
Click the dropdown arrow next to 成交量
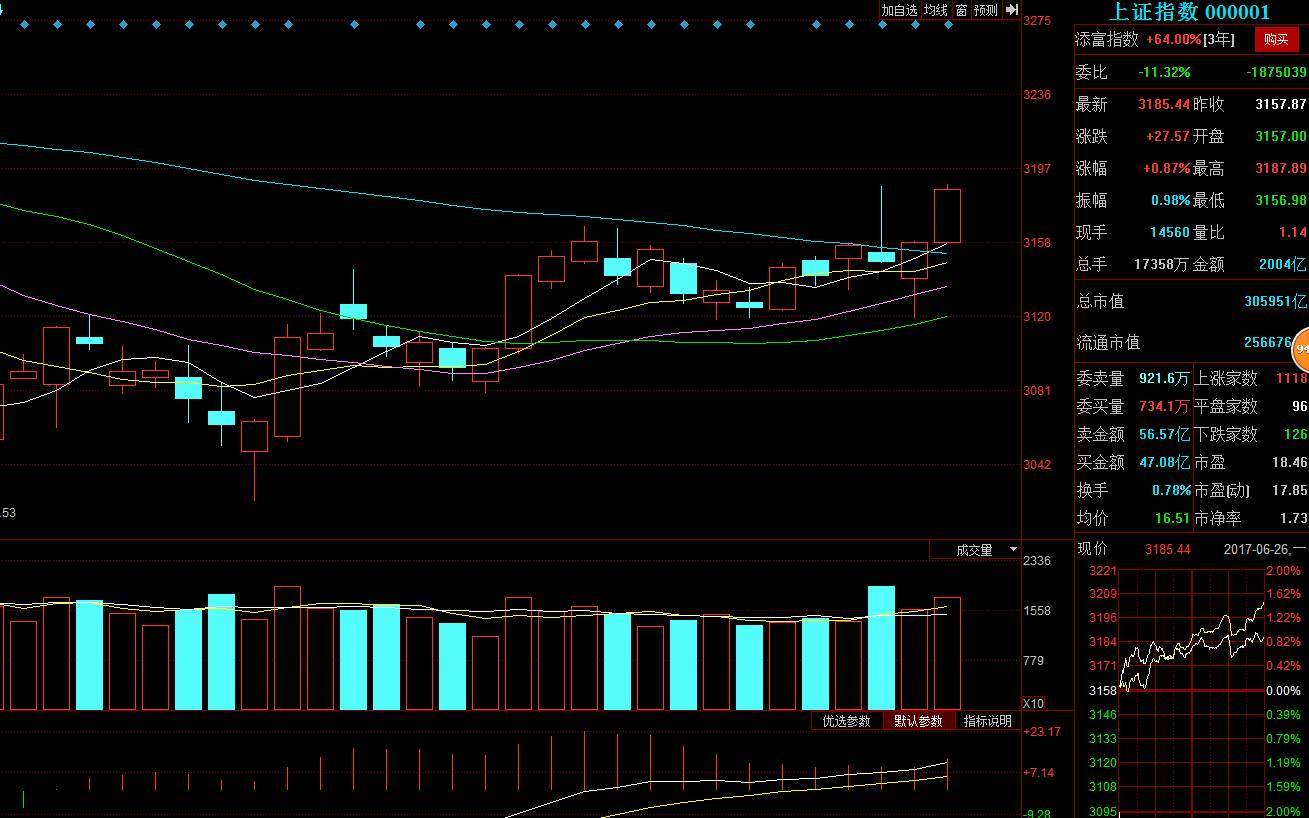pos(1013,550)
